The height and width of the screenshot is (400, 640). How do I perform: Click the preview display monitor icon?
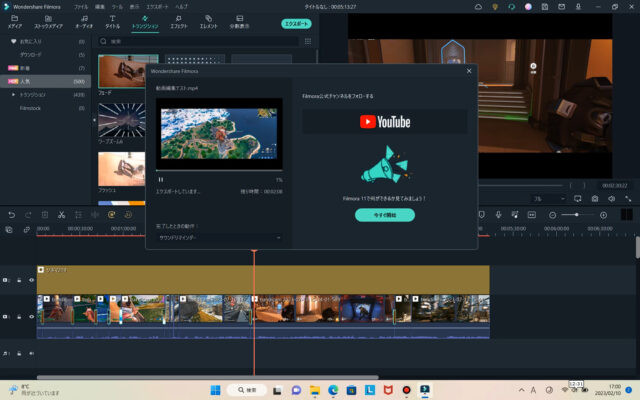coord(578,199)
